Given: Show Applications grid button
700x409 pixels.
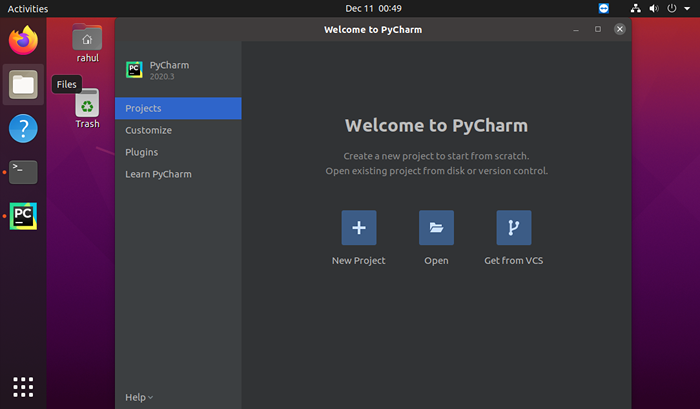Looking at the screenshot, I should [x=23, y=386].
